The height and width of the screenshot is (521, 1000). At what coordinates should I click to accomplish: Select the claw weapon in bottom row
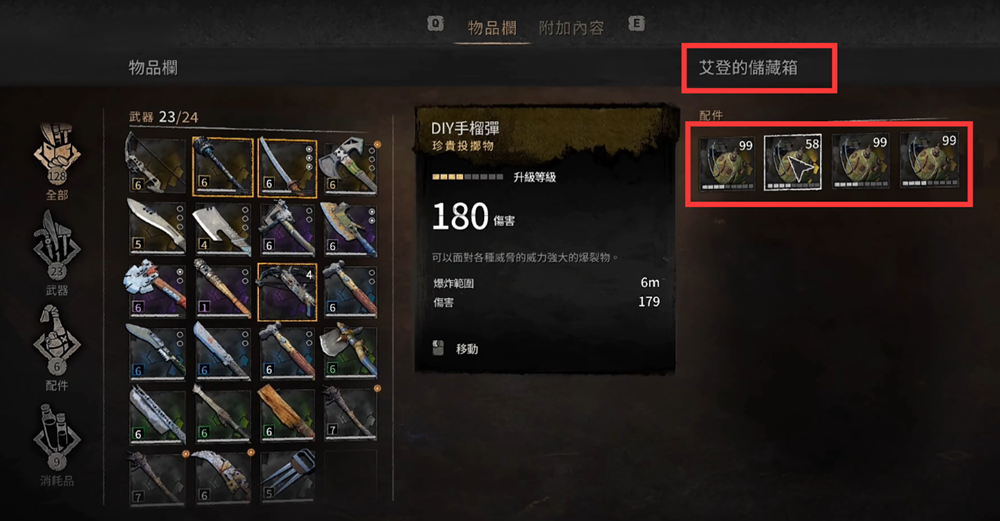pos(287,478)
